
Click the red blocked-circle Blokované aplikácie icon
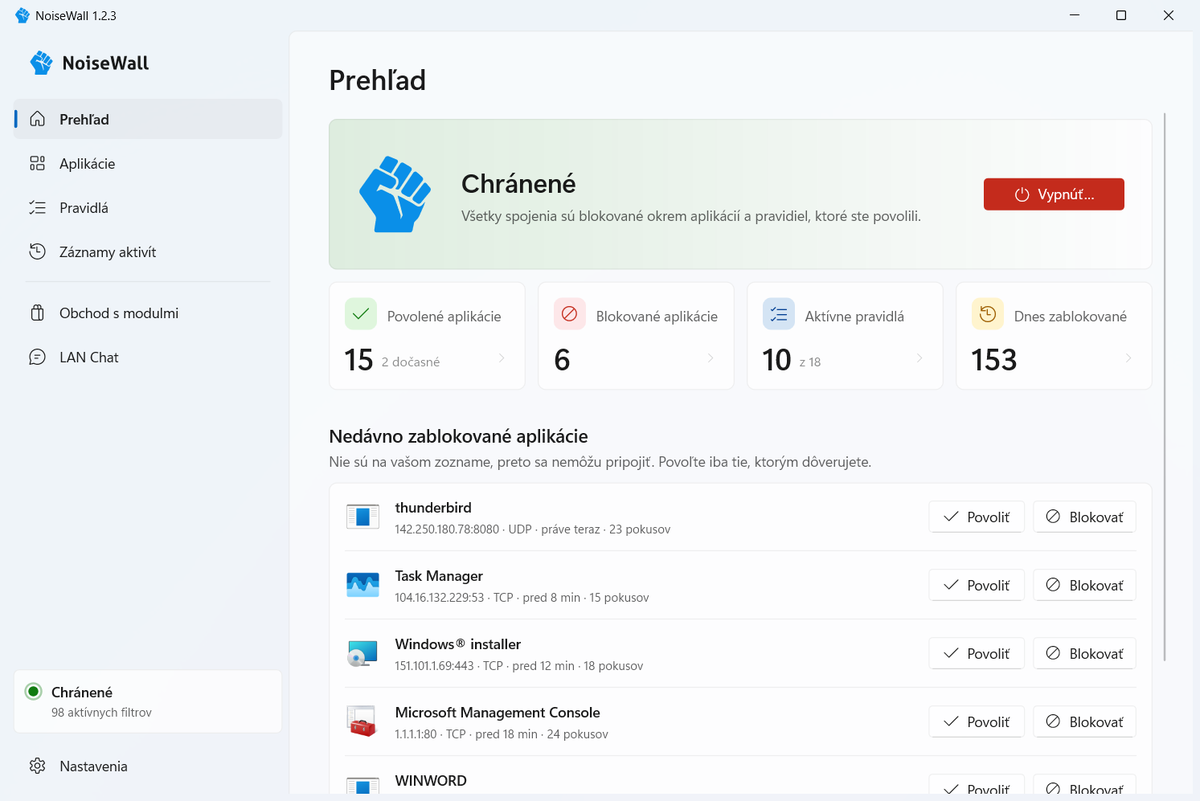coord(570,314)
